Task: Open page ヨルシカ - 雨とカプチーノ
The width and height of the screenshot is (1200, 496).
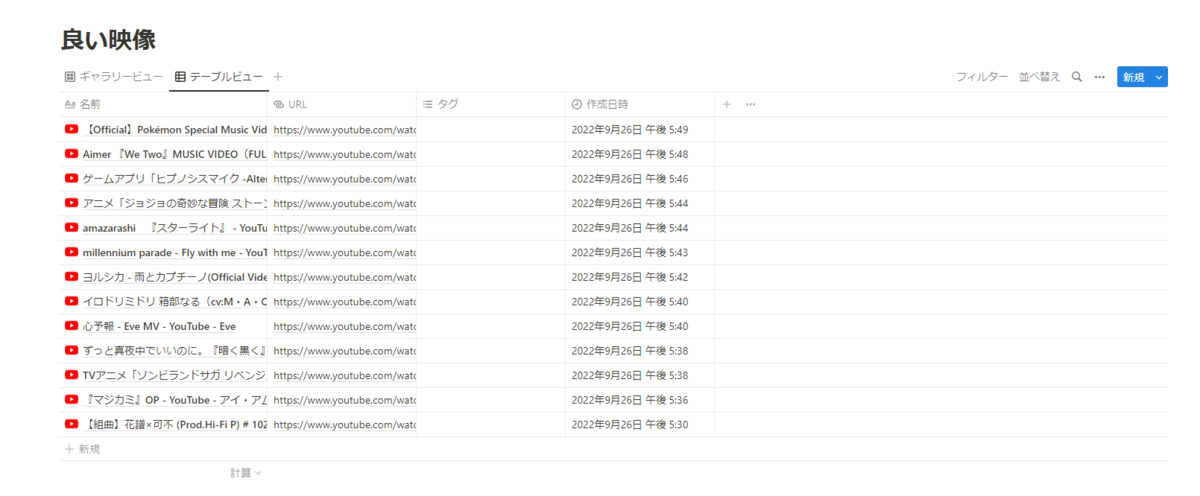Action: 175,277
